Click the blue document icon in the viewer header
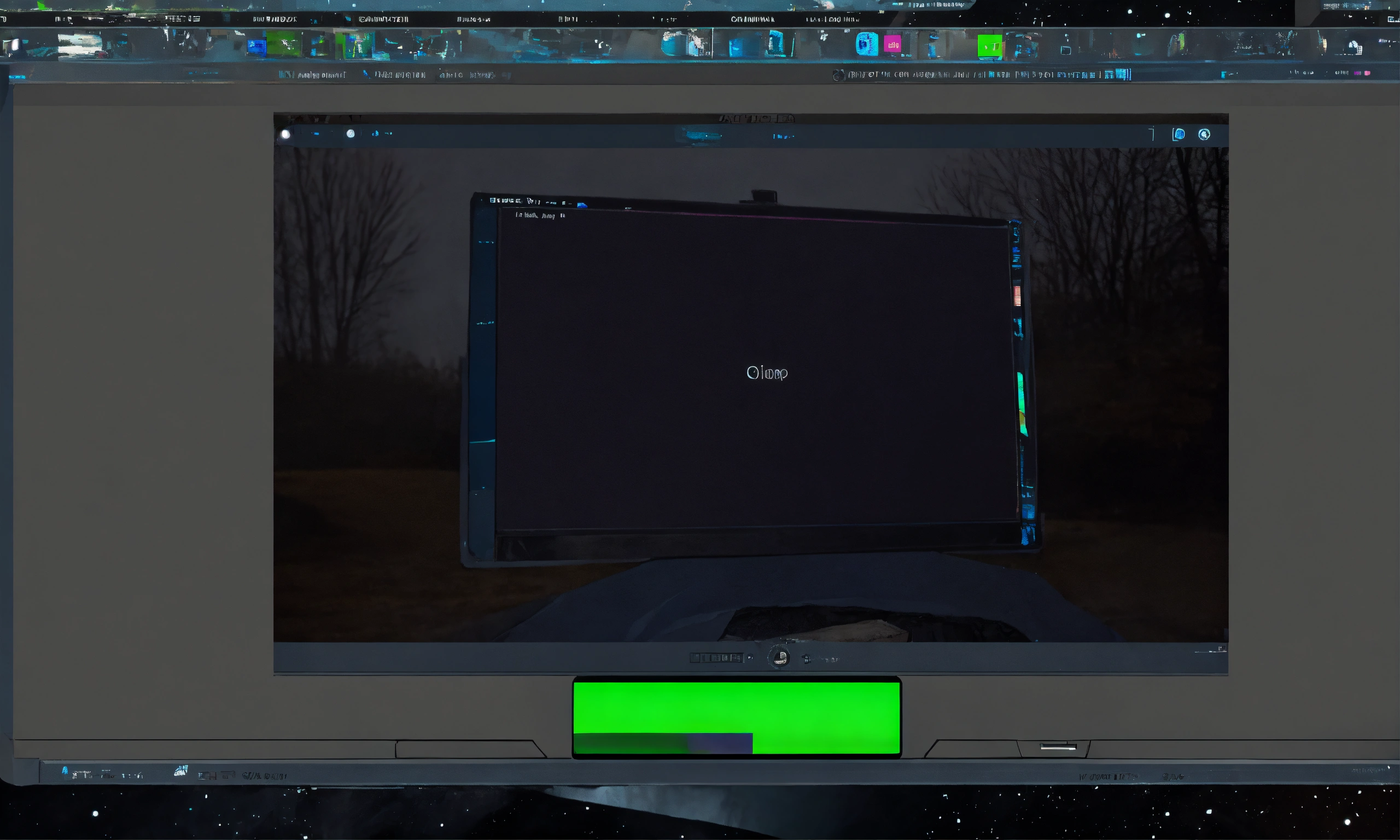The image size is (1400, 840). 1179,134
